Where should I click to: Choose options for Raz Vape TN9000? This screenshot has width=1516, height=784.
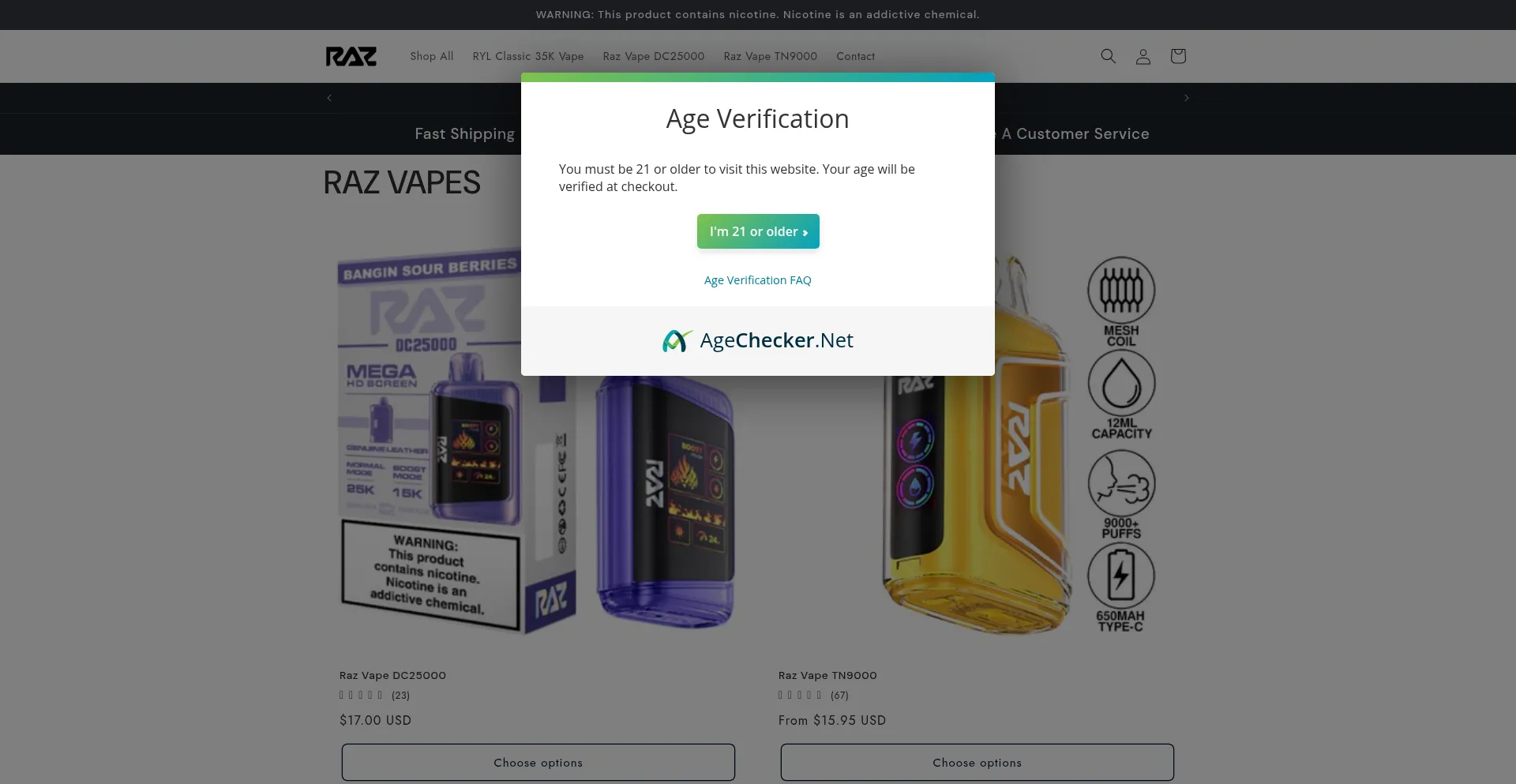(x=977, y=762)
